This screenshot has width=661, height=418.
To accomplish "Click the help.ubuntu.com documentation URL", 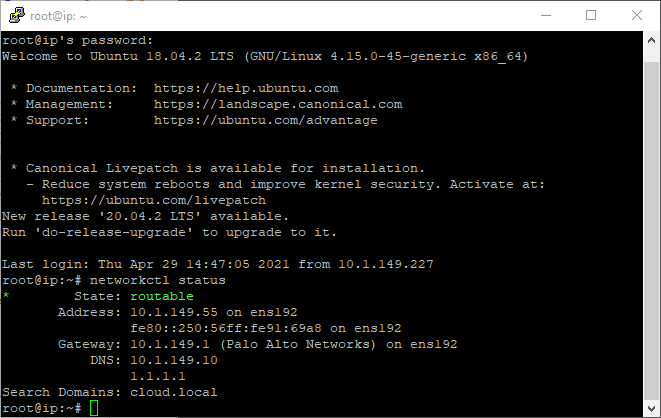I will tap(246, 88).
